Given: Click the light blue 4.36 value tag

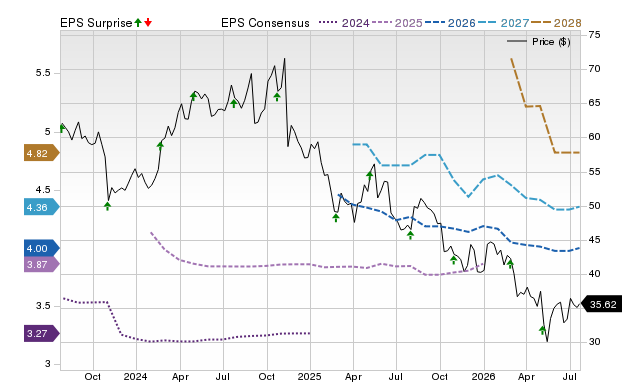Looking at the screenshot, I should (x=42, y=207).
